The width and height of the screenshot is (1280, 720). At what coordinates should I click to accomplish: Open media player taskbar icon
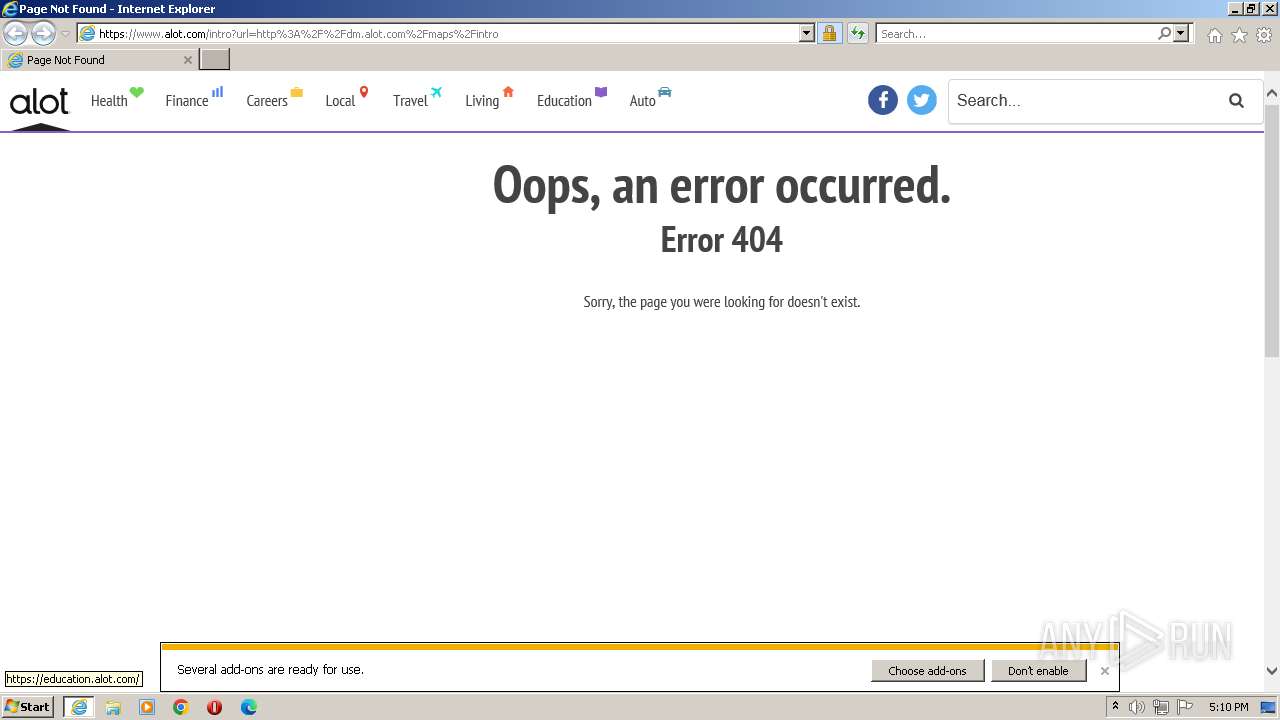pos(147,707)
